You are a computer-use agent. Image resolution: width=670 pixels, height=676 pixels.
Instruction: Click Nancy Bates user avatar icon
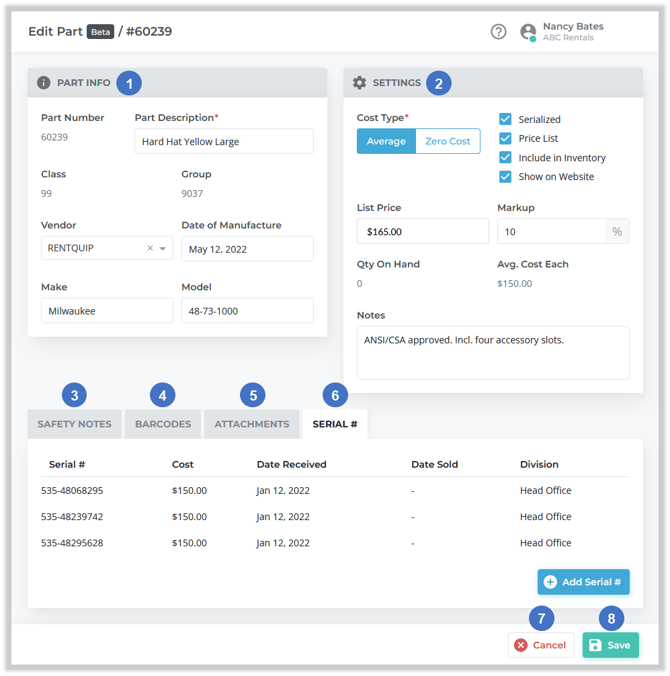[528, 32]
